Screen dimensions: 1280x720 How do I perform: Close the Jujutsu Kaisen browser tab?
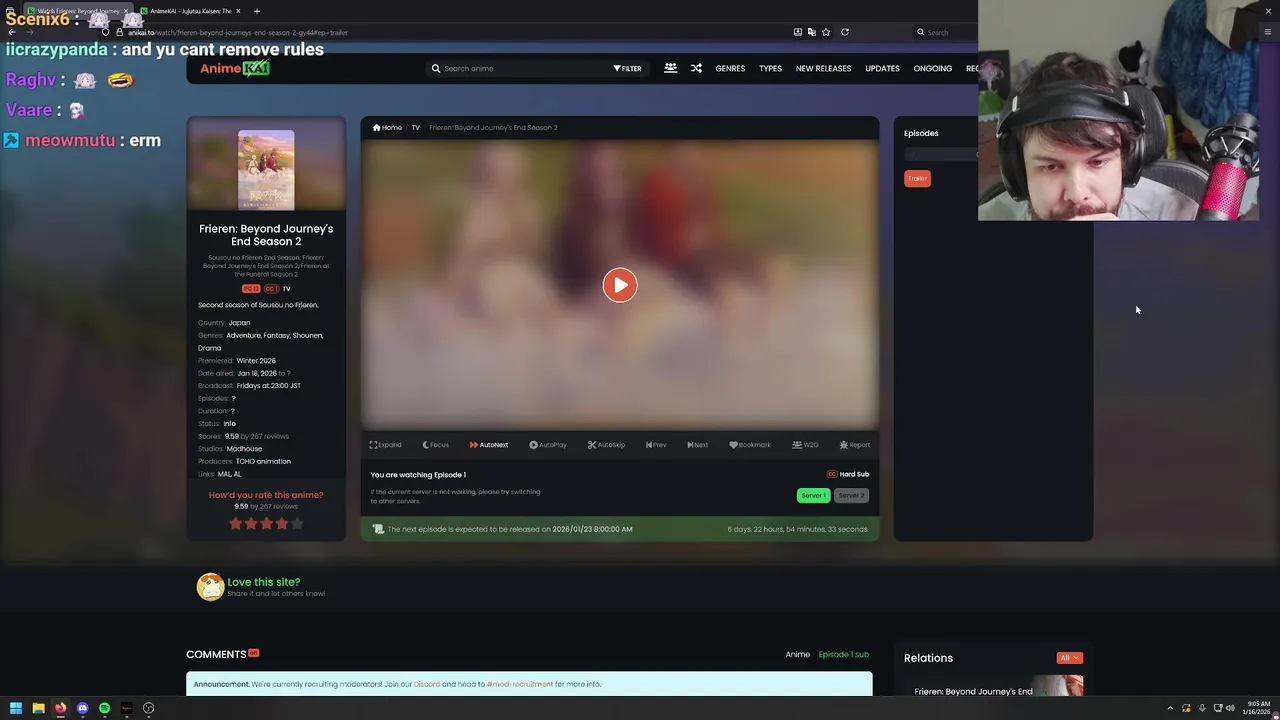click(238, 11)
